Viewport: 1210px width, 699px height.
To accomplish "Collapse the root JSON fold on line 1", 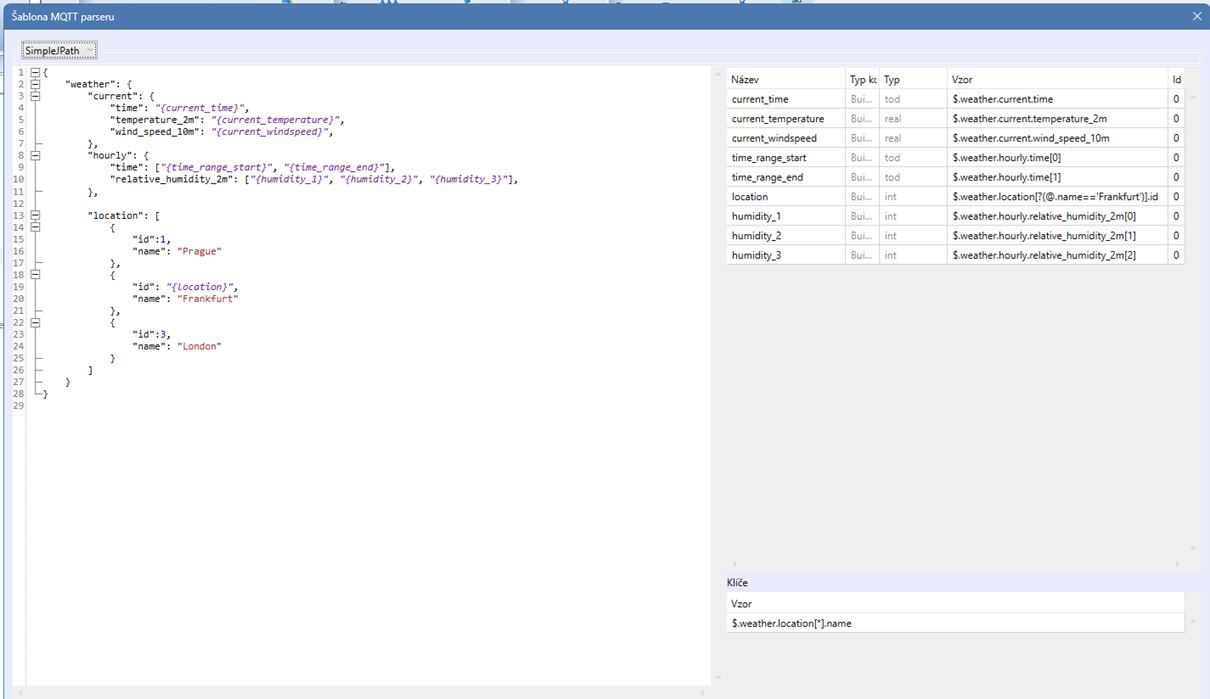I will coord(35,73).
